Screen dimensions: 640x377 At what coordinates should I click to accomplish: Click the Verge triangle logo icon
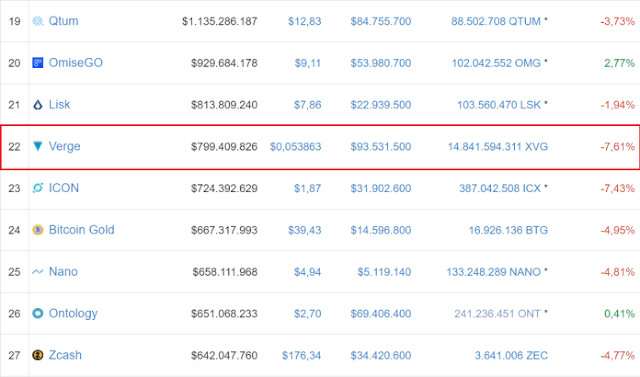[x=38, y=146]
